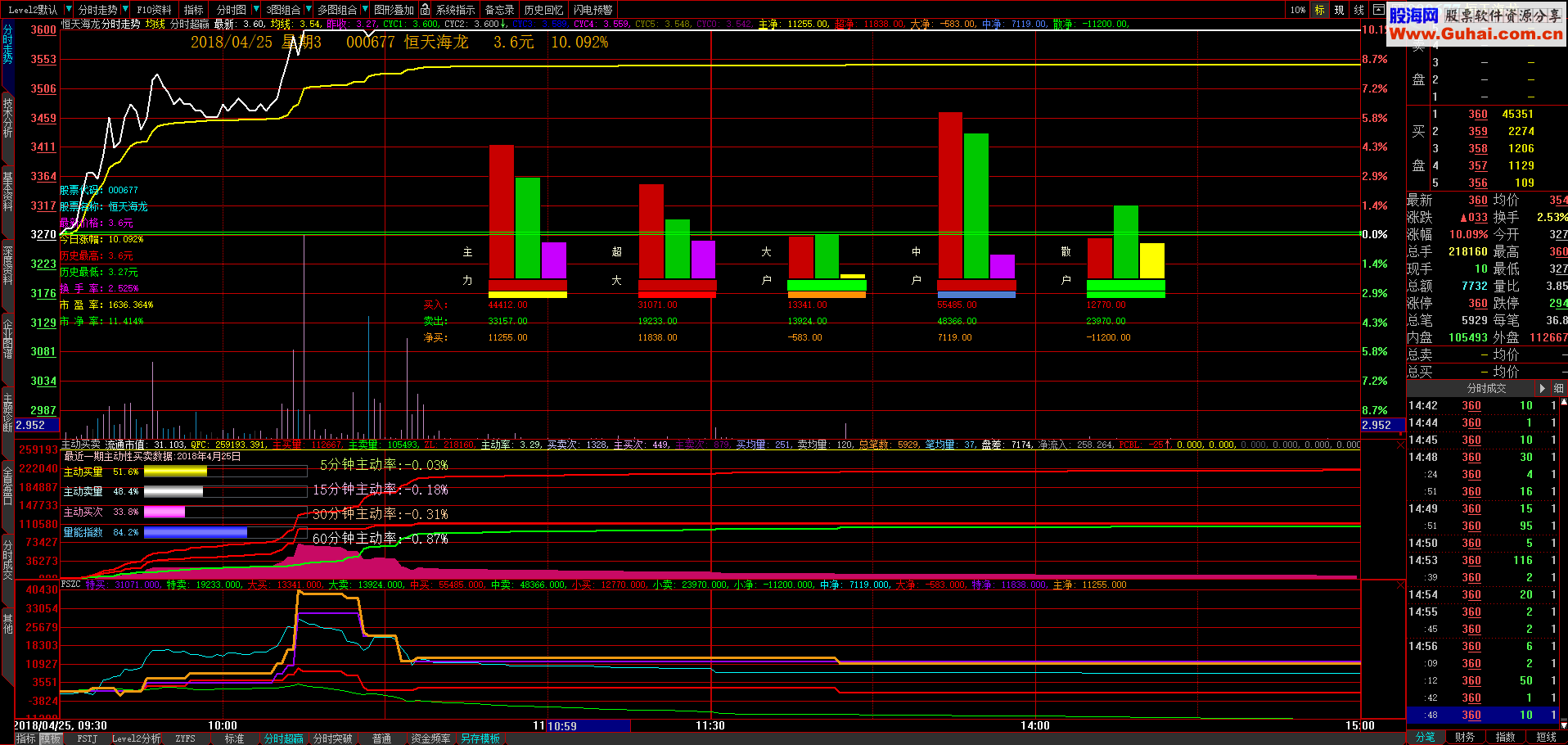Switch to 短线 tab in quote panel

click(1546, 737)
